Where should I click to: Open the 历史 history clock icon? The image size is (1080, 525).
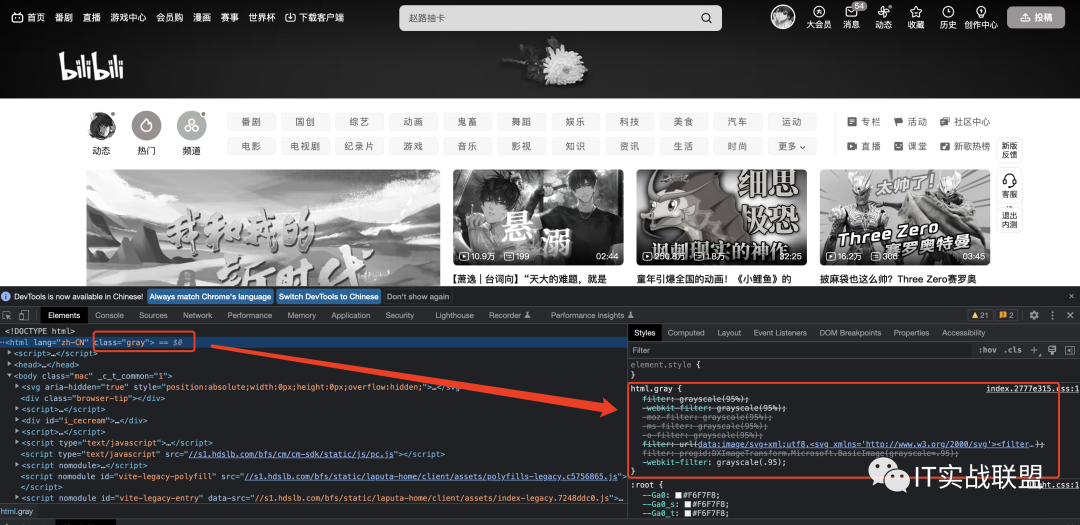(948, 12)
